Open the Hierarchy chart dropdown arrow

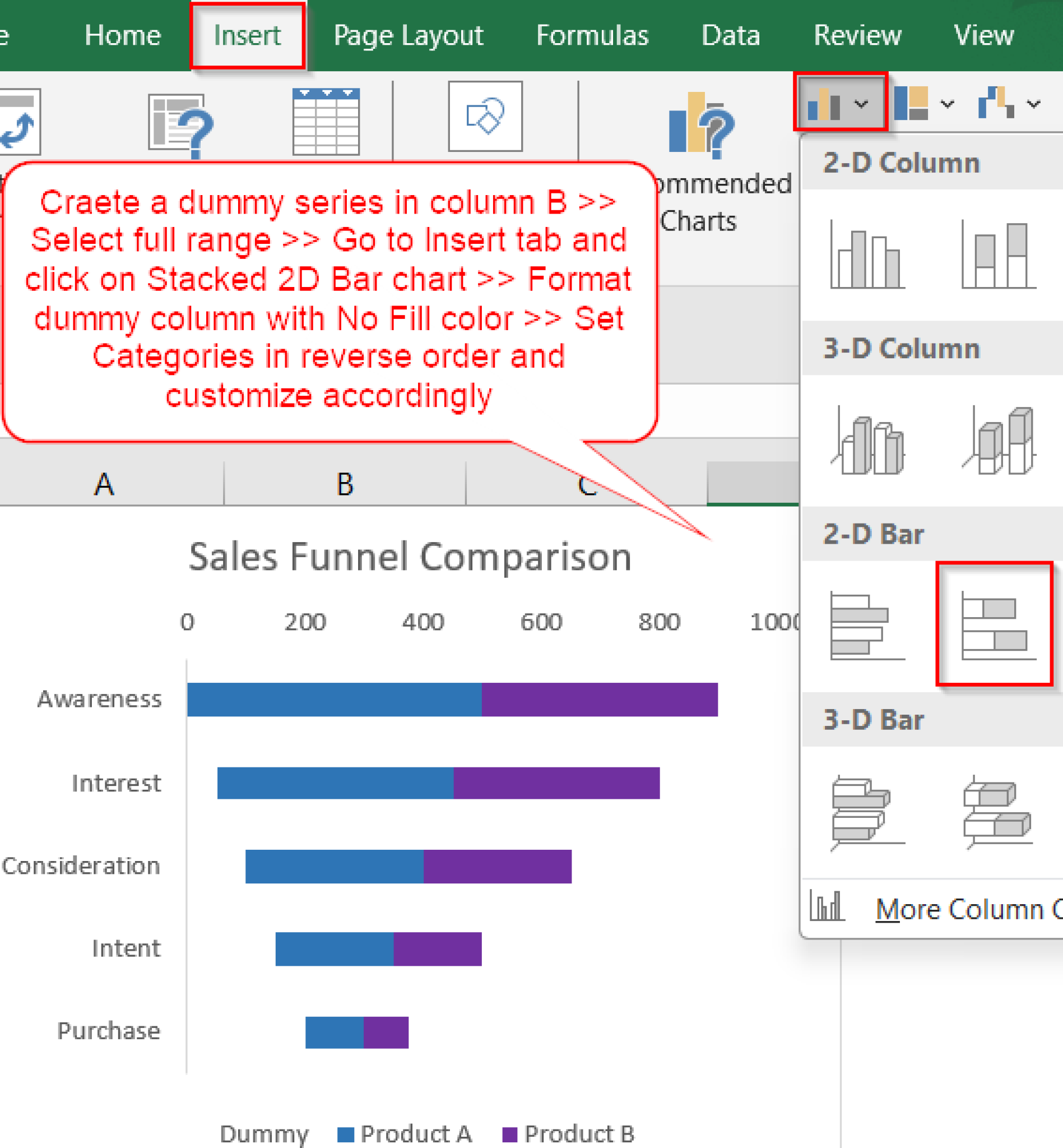pos(946,104)
